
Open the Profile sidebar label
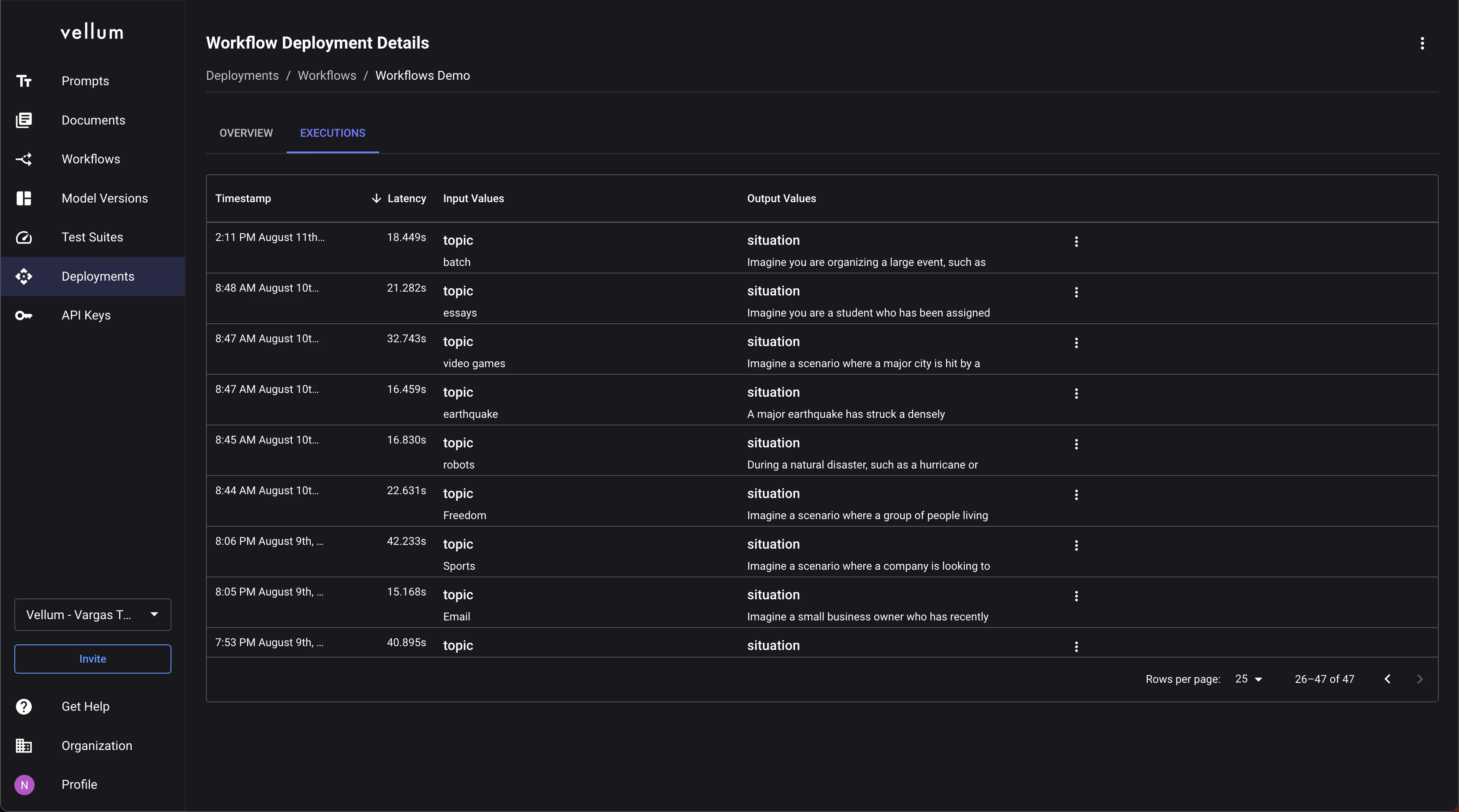click(x=79, y=785)
